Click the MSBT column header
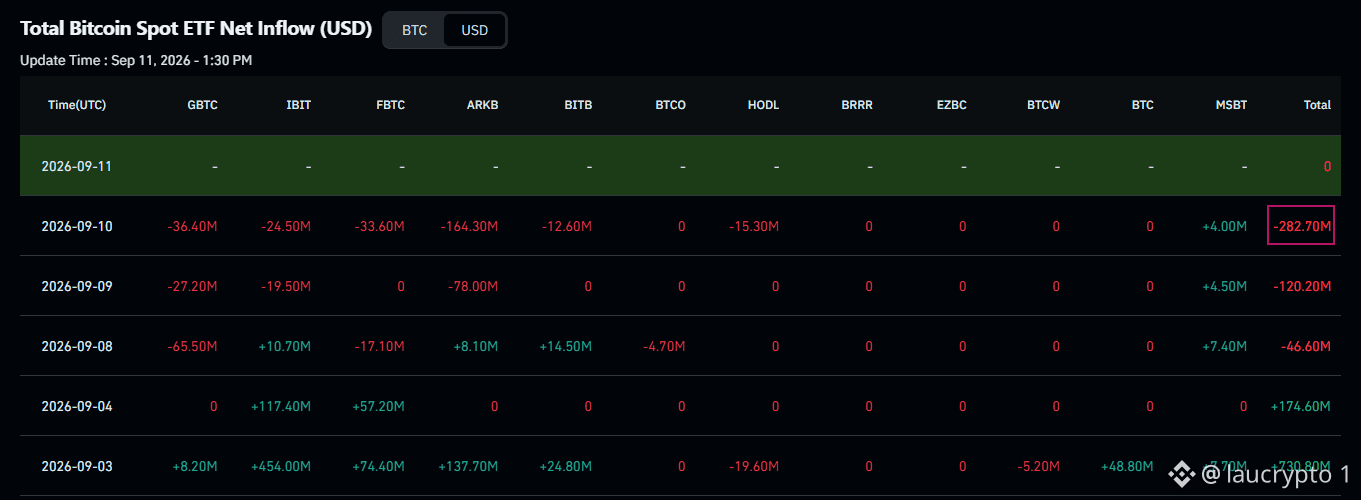Viewport: 1361px width, 500px height. [x=1231, y=105]
